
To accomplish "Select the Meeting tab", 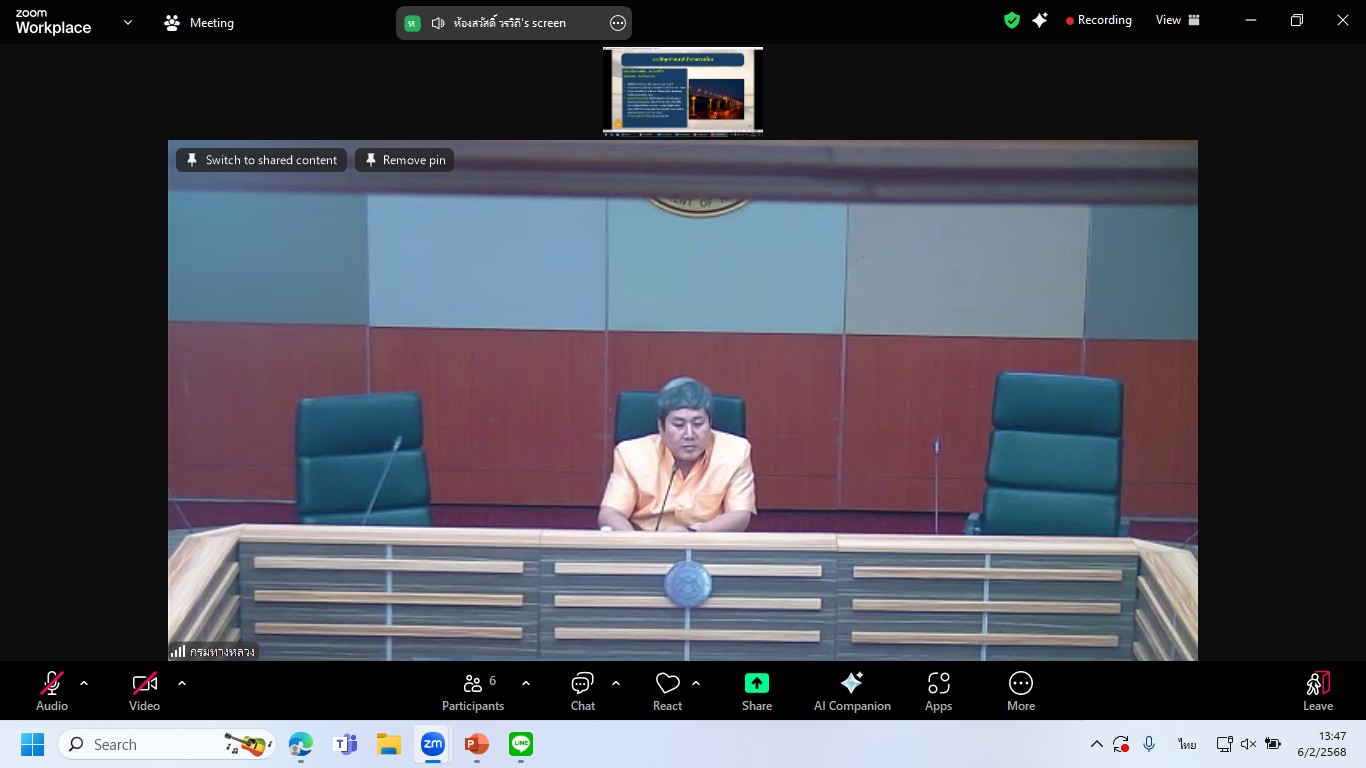I will tap(199, 23).
